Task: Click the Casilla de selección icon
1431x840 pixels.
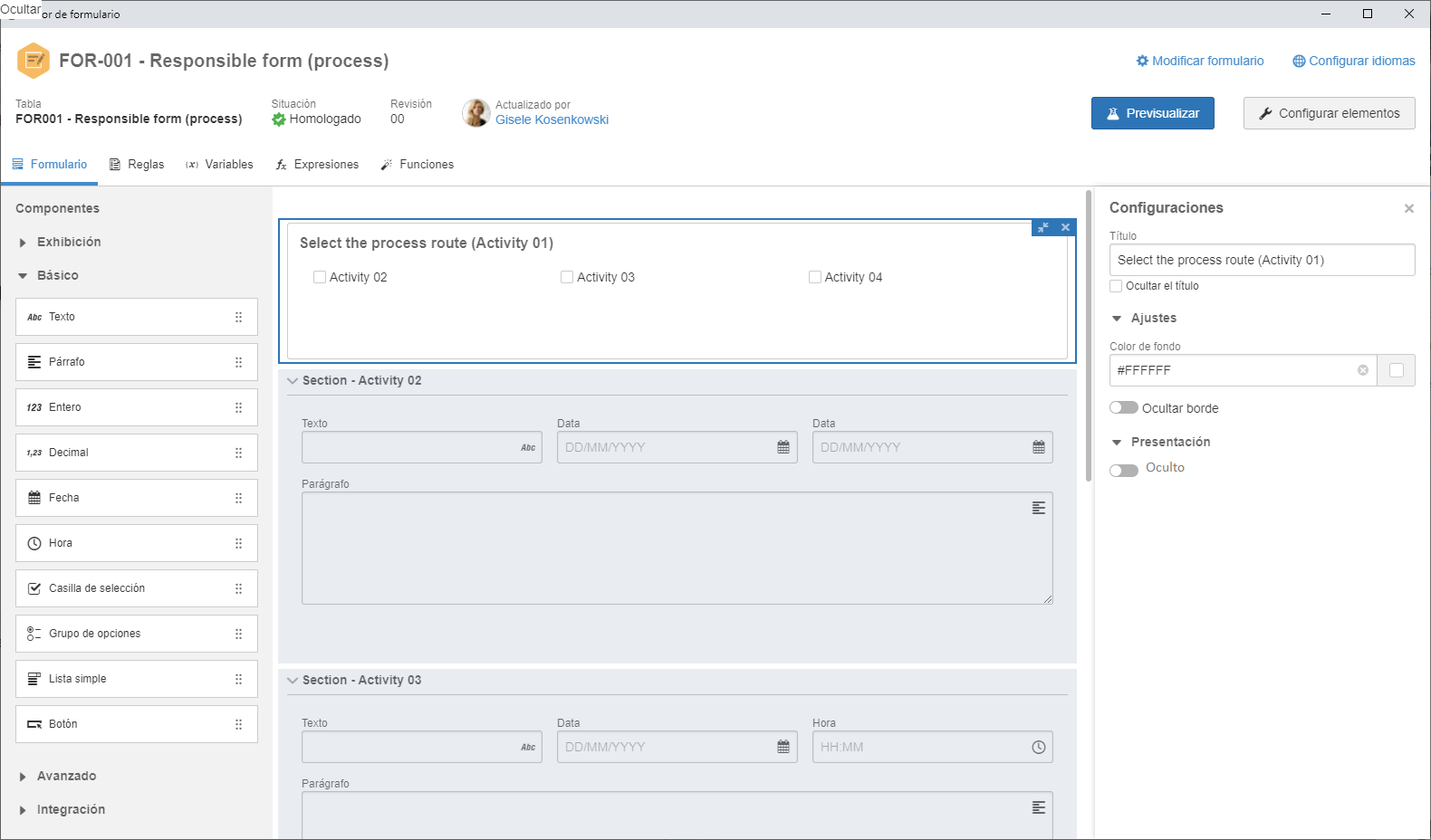Action: (x=34, y=588)
